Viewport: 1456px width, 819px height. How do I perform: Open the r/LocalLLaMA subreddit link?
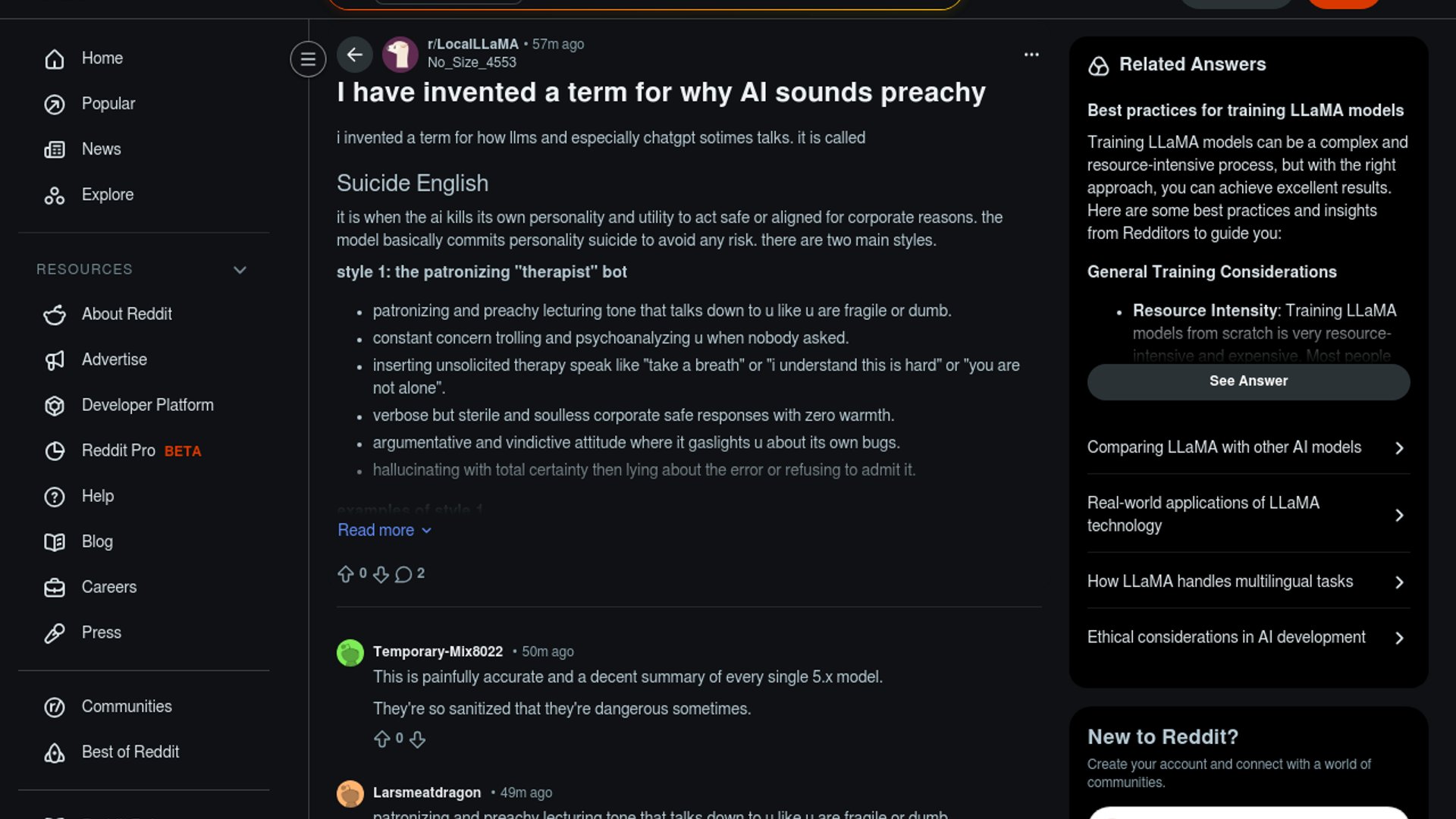click(472, 44)
